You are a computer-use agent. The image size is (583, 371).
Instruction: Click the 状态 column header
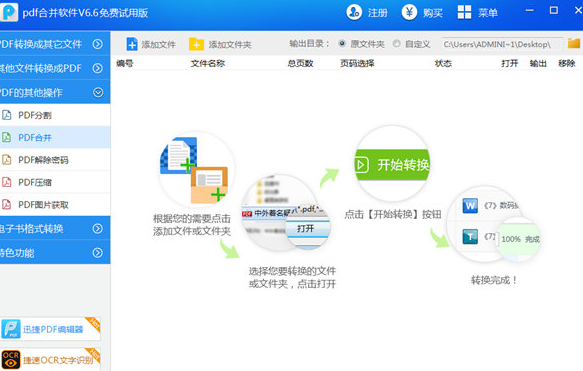(x=443, y=63)
